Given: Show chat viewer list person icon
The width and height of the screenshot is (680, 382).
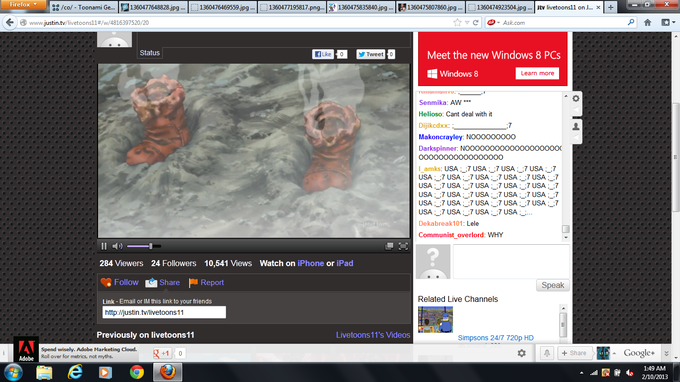Looking at the screenshot, I should [576, 126].
